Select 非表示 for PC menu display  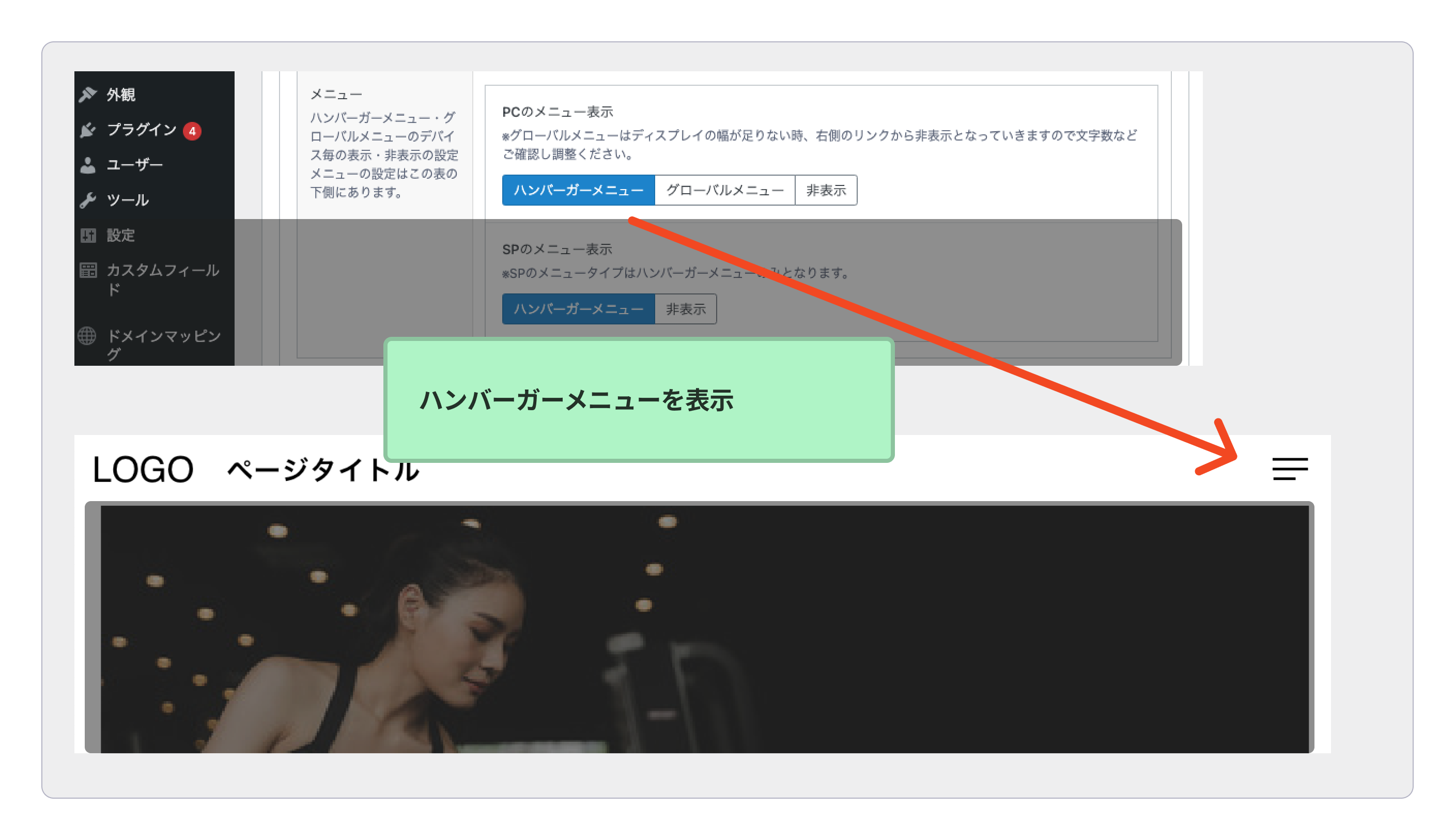point(826,191)
